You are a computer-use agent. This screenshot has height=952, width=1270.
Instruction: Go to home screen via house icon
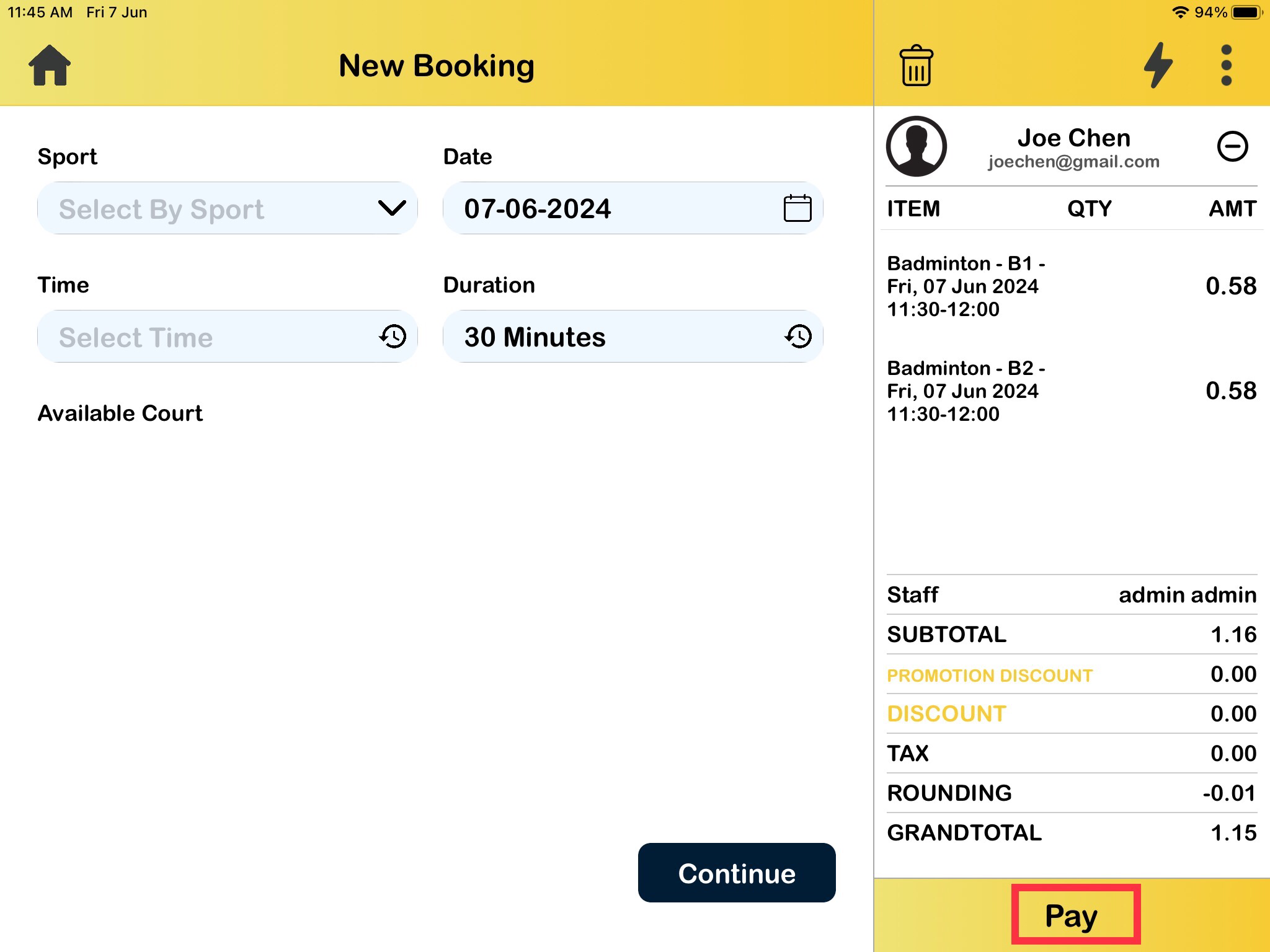50,65
